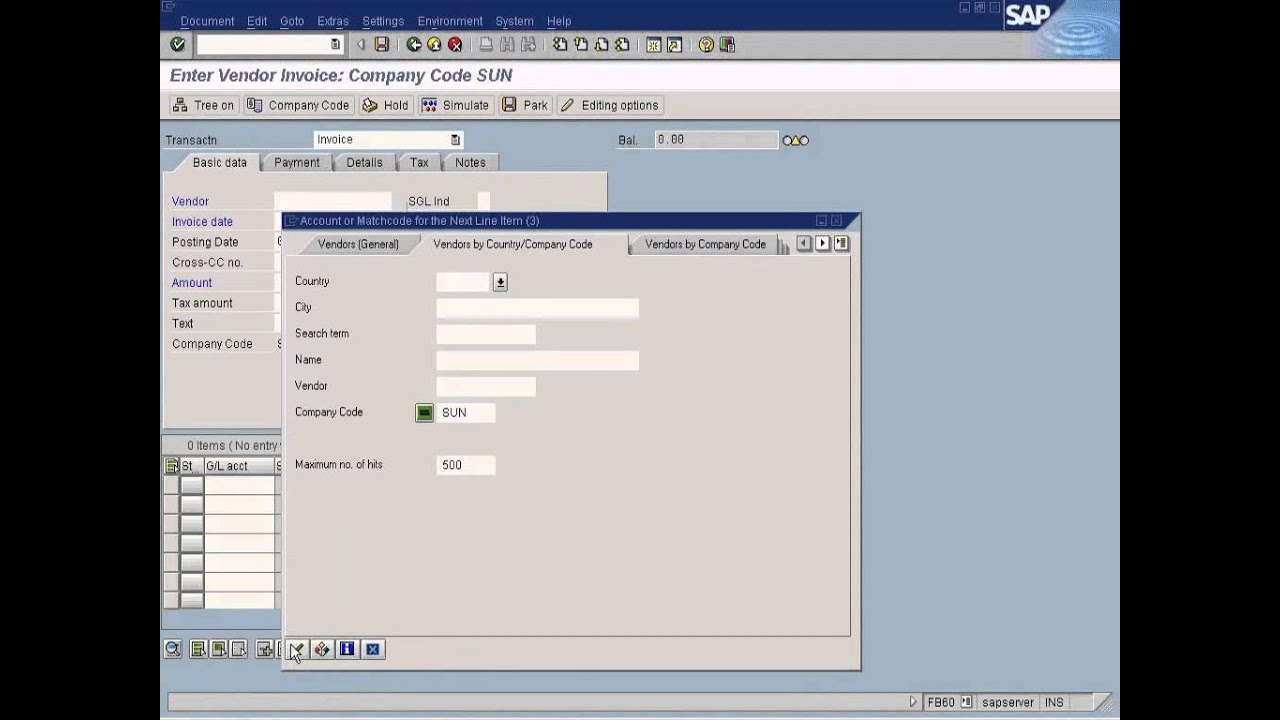The image size is (1280, 720).
Task: Open the Document menu
Action: (207, 21)
